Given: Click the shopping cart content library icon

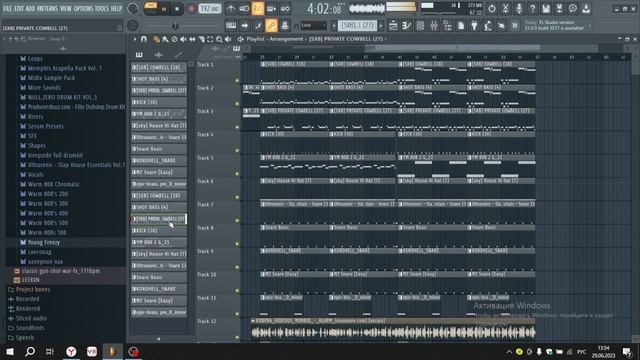Looking at the screenshot, I should point(514,26).
